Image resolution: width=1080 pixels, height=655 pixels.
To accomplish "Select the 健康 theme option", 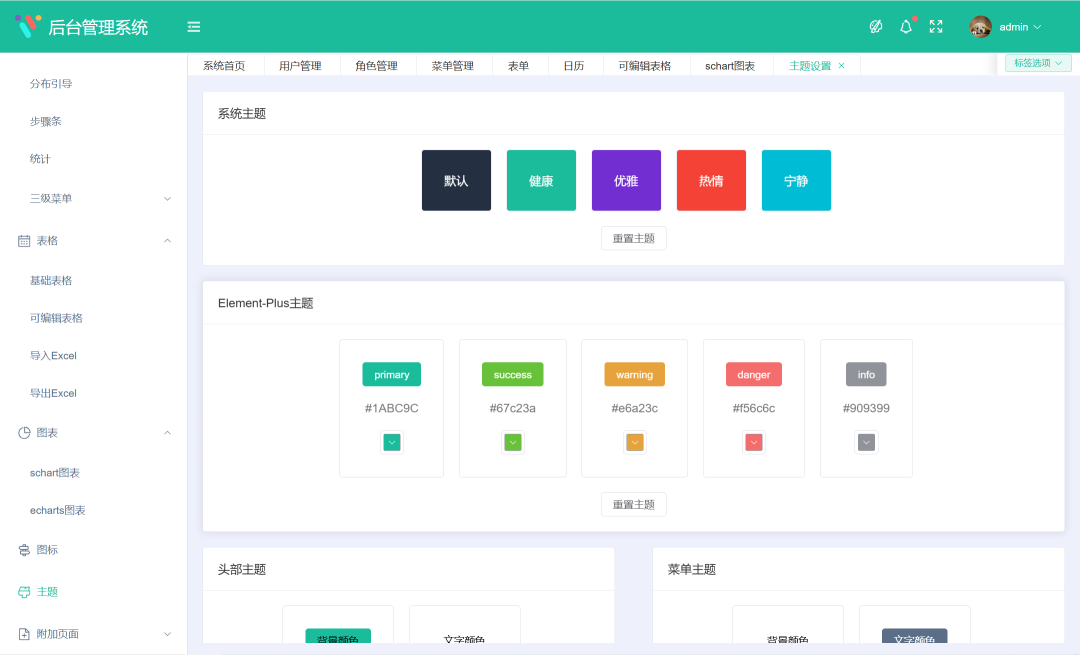I will point(541,180).
